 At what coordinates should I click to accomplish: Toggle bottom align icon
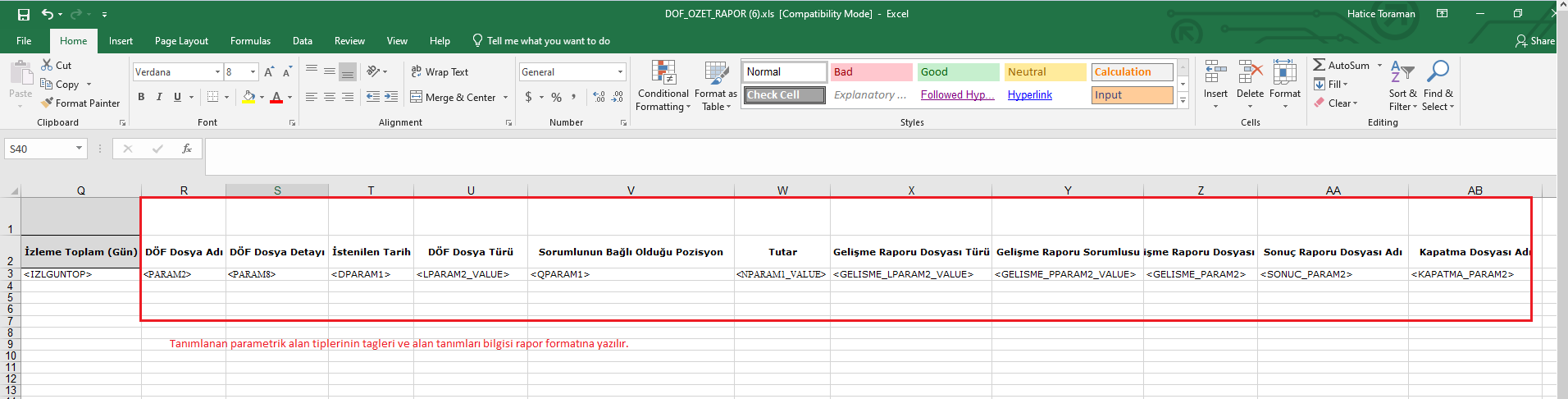tap(348, 71)
